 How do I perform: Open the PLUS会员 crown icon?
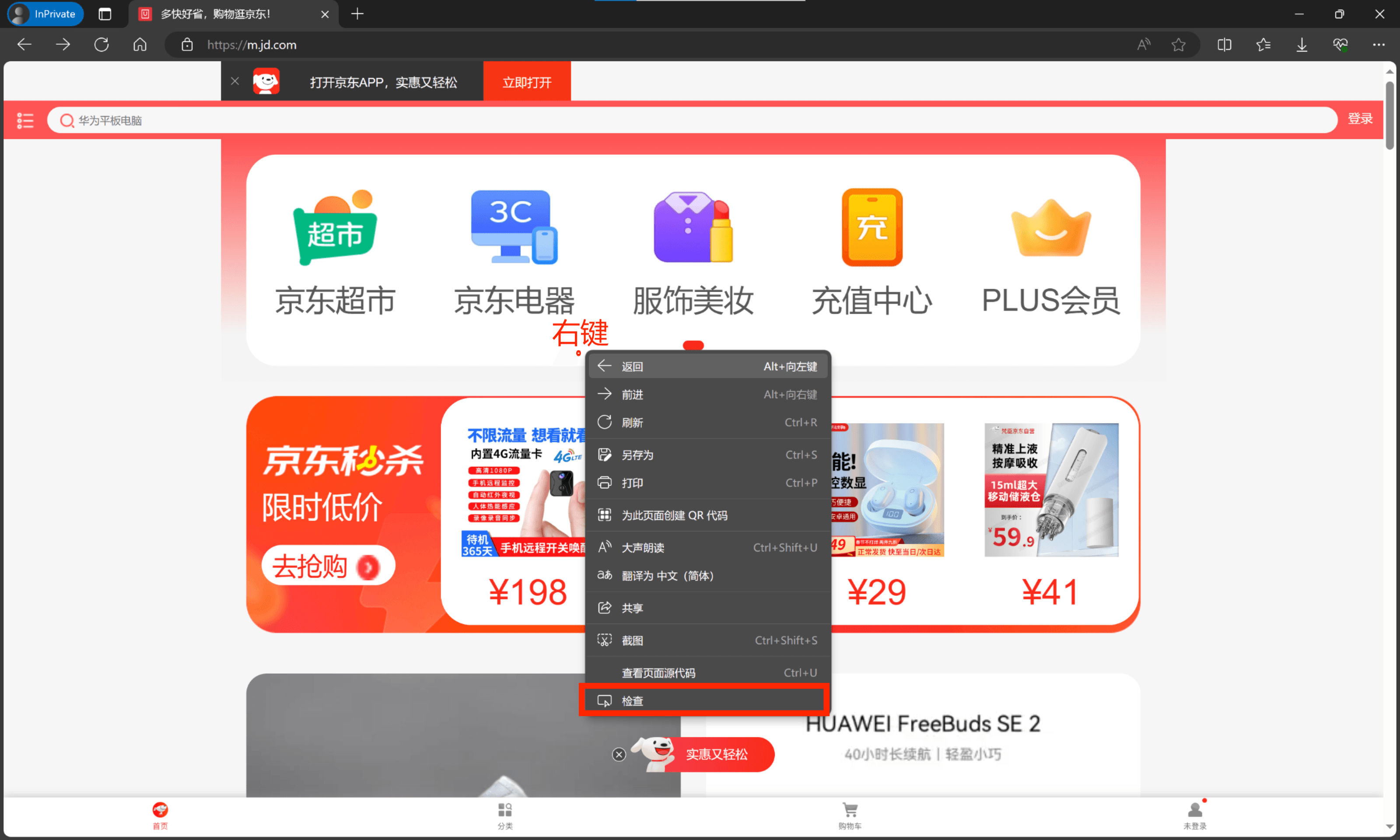[1050, 227]
